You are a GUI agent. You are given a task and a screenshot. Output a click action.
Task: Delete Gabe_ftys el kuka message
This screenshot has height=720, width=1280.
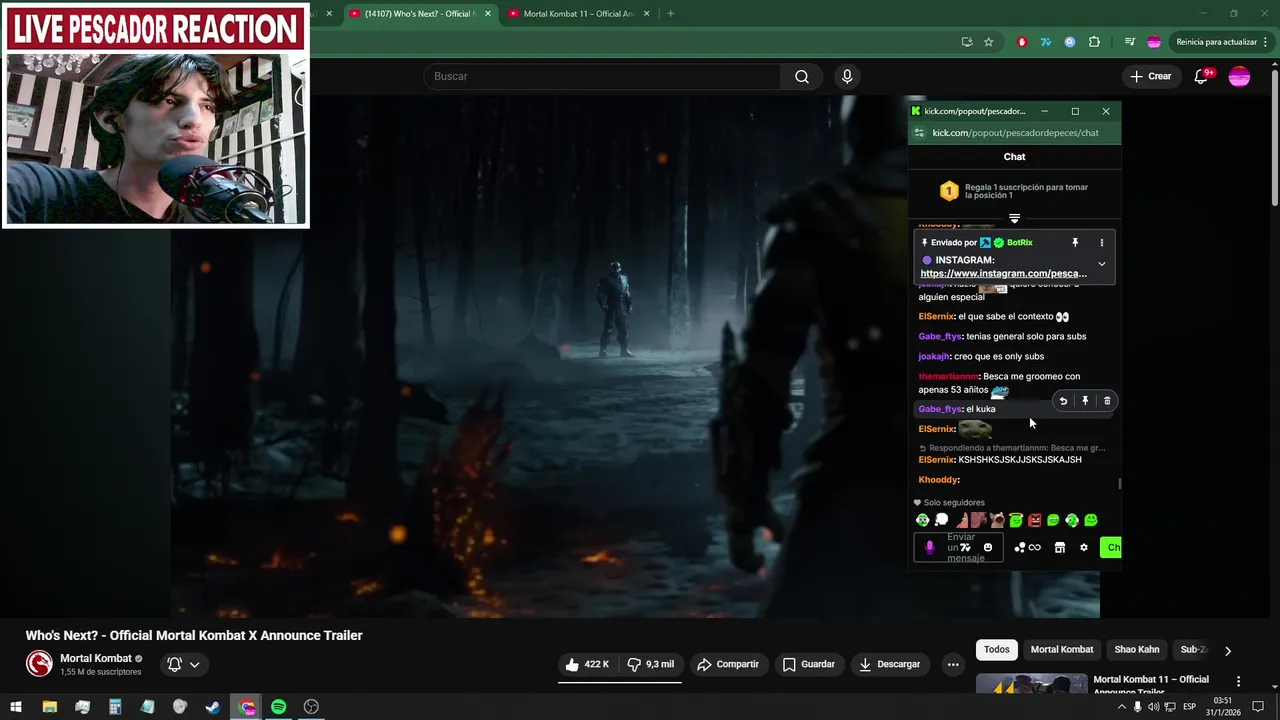coord(1107,401)
